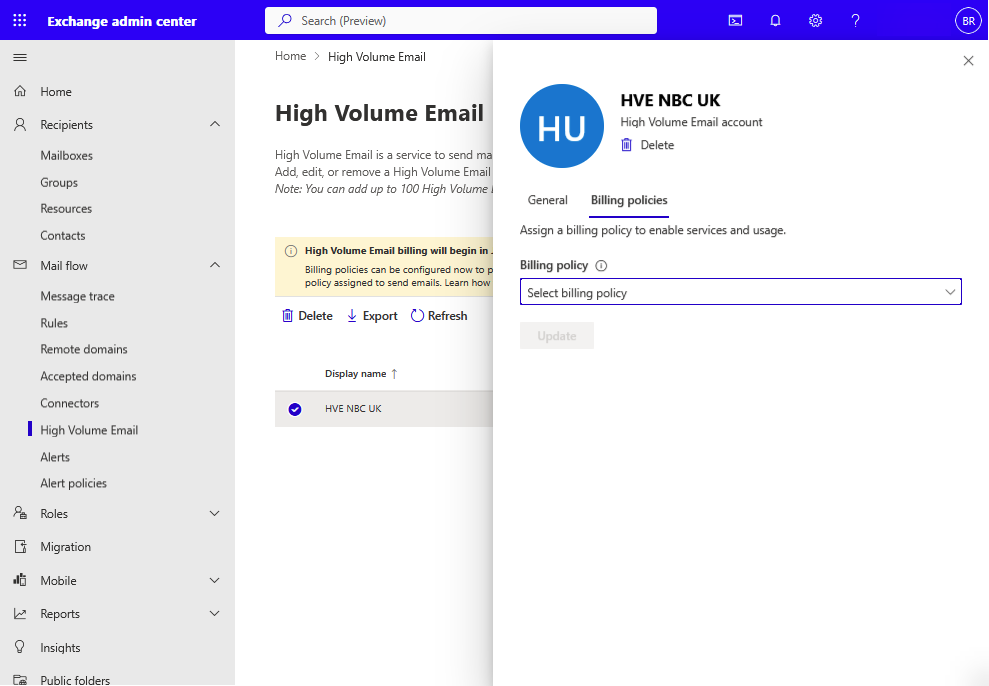Open Cloud Shell from the header
The height and width of the screenshot is (686, 989).
(735, 20)
